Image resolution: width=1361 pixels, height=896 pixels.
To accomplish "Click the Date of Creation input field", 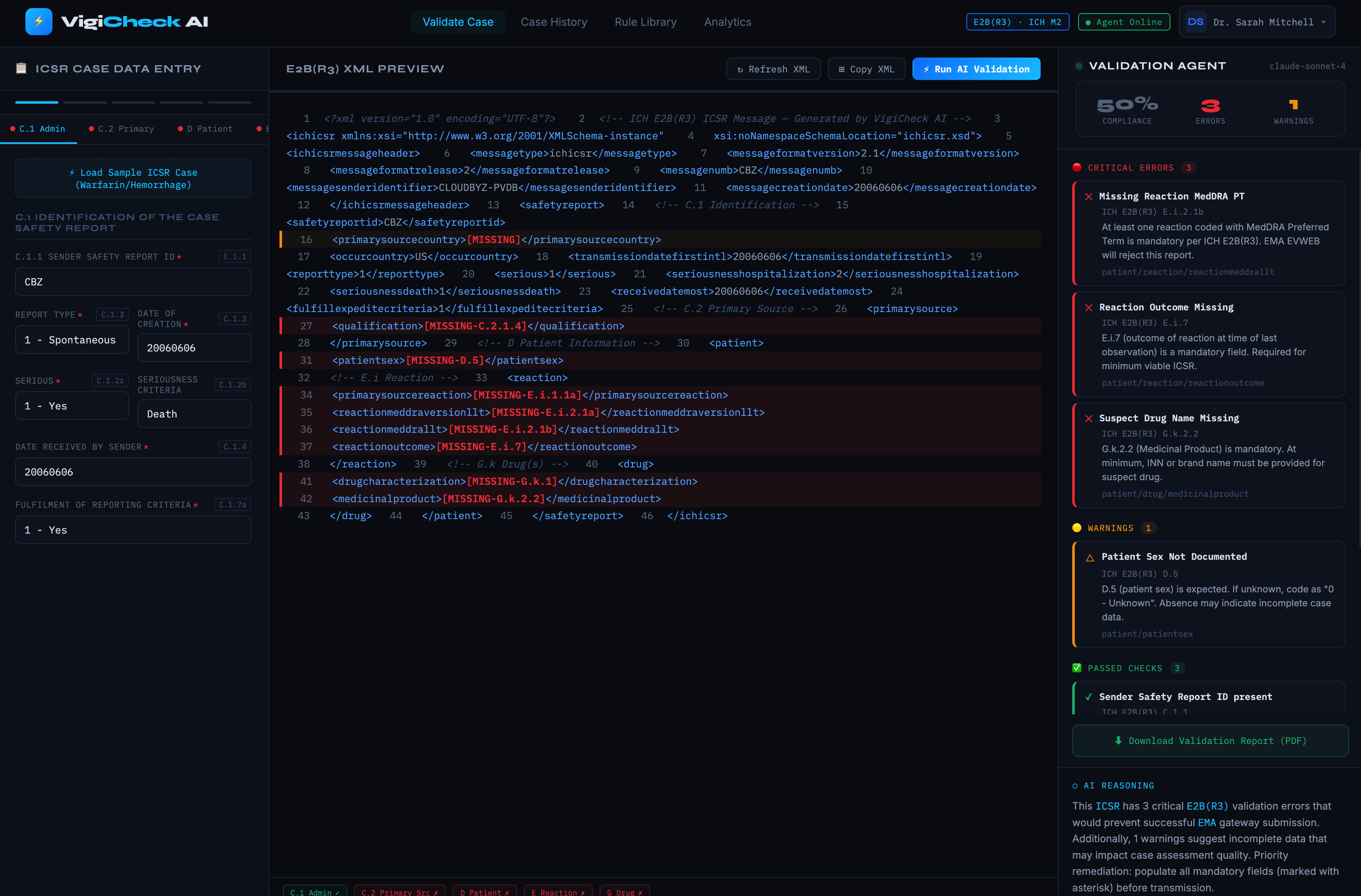I will (x=194, y=348).
